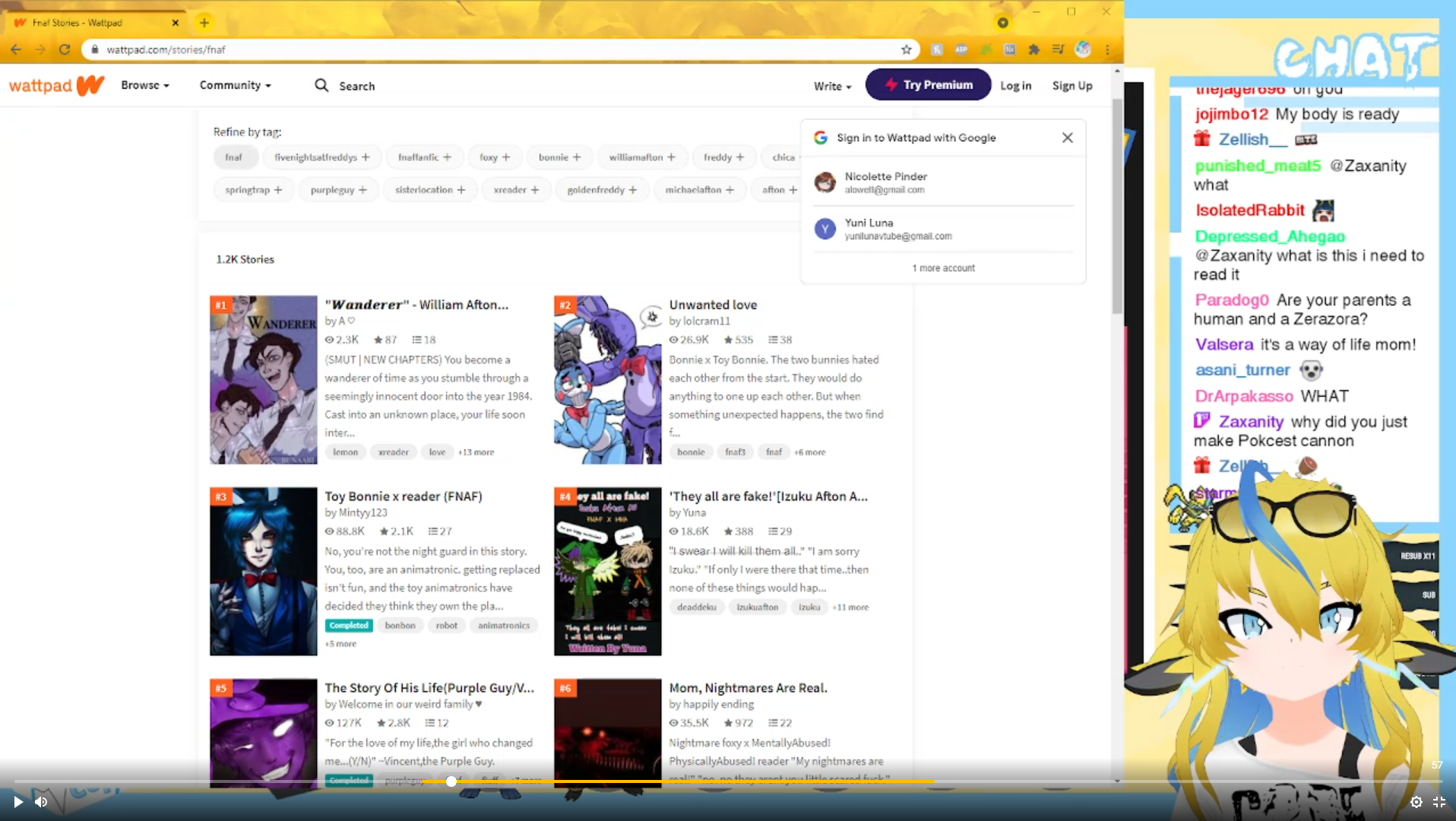Add the bonnie tag filter
Viewport: 1456px width, 821px height.
point(560,157)
